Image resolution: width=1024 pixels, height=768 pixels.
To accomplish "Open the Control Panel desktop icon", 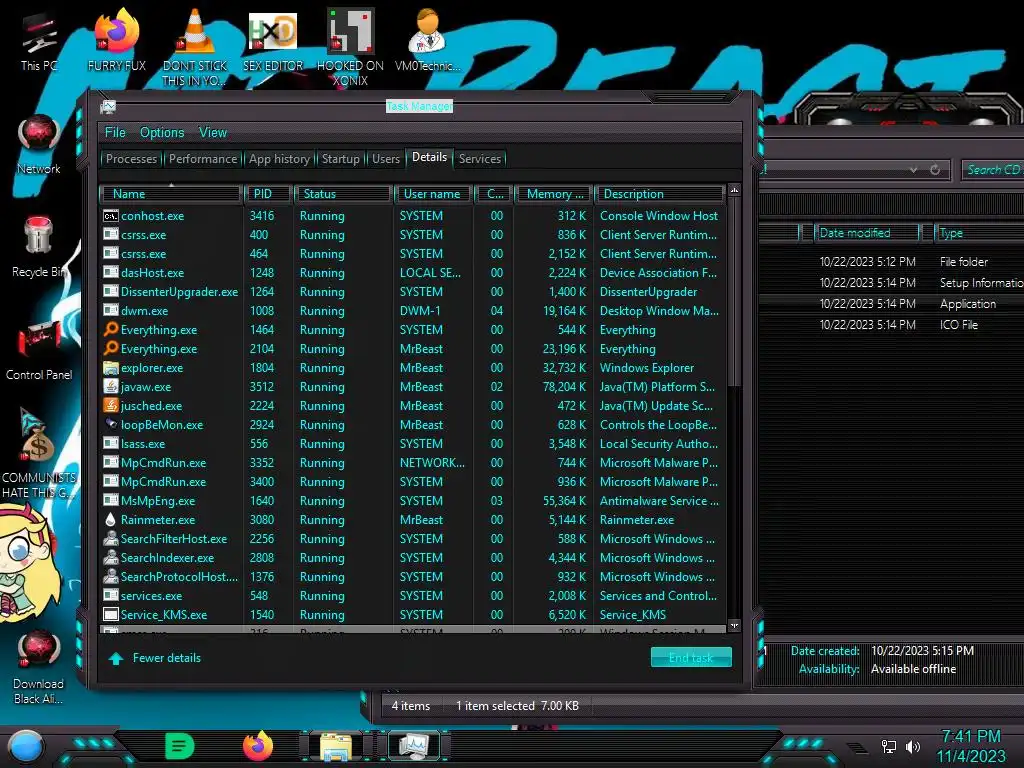I will (x=39, y=351).
